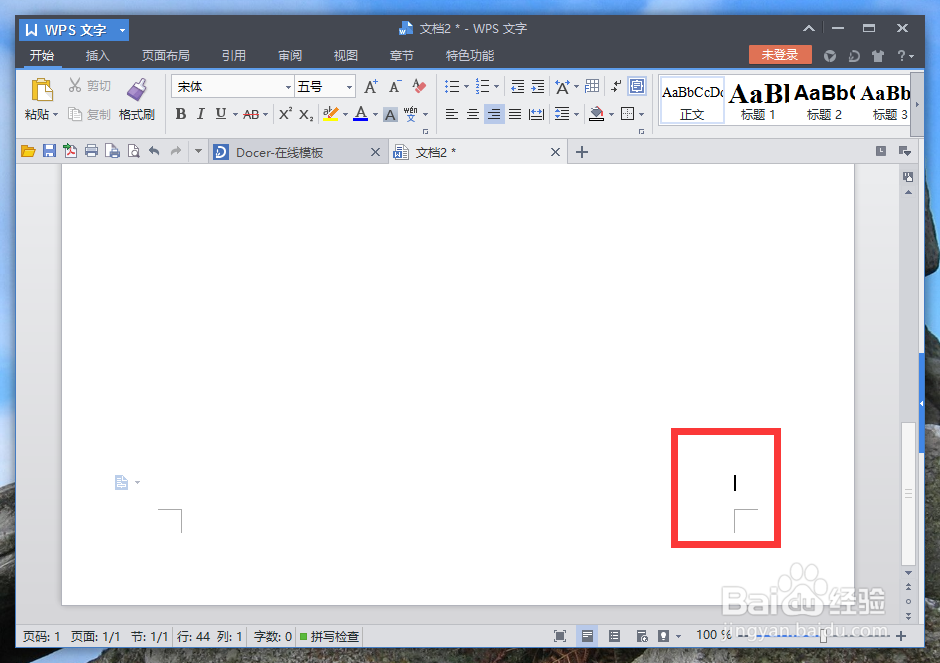Screen dimensions: 940x663
Task: Open the WPS 文字 application menu arrow
Action: 122,29
